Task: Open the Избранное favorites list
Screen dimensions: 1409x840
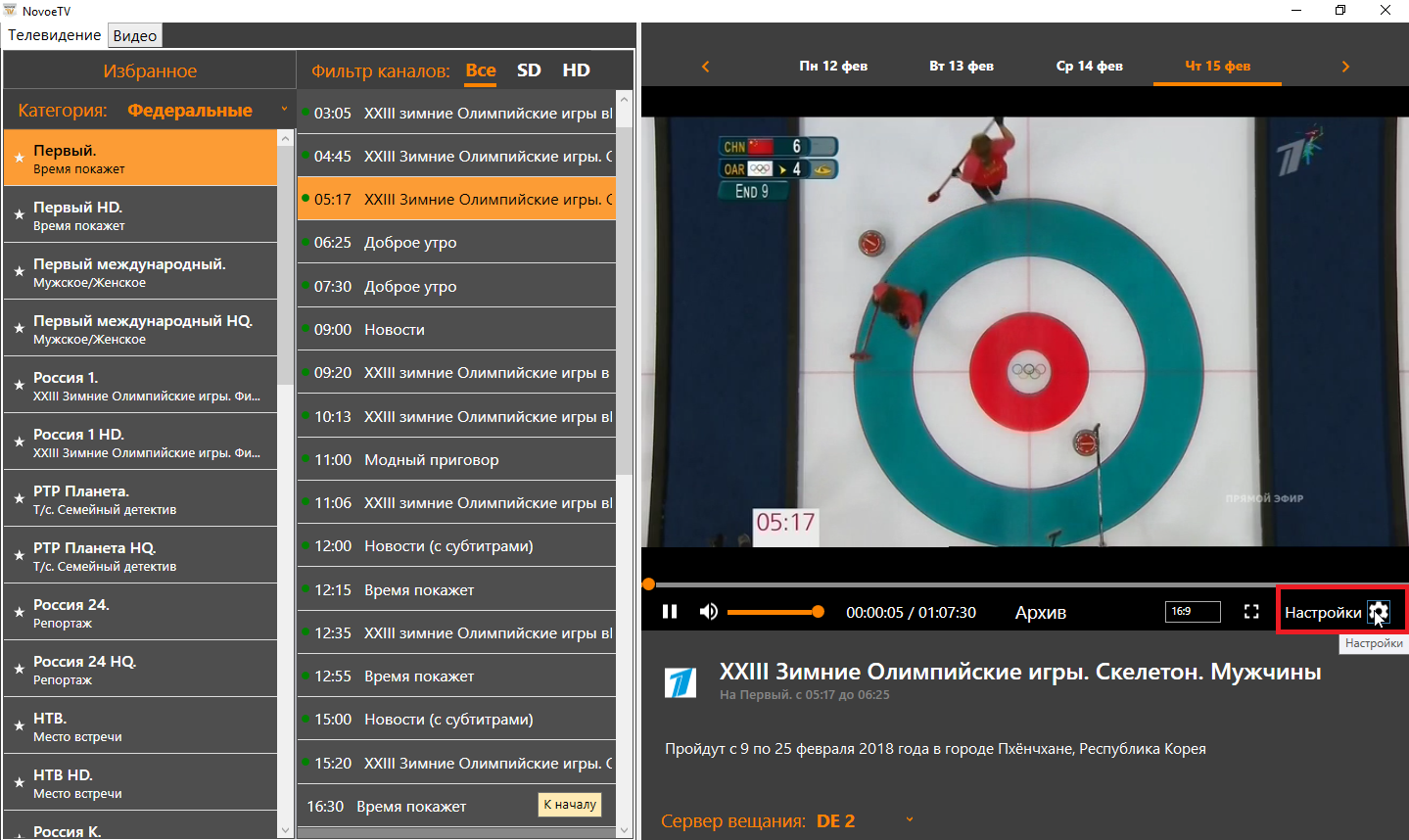Action: 150,70
